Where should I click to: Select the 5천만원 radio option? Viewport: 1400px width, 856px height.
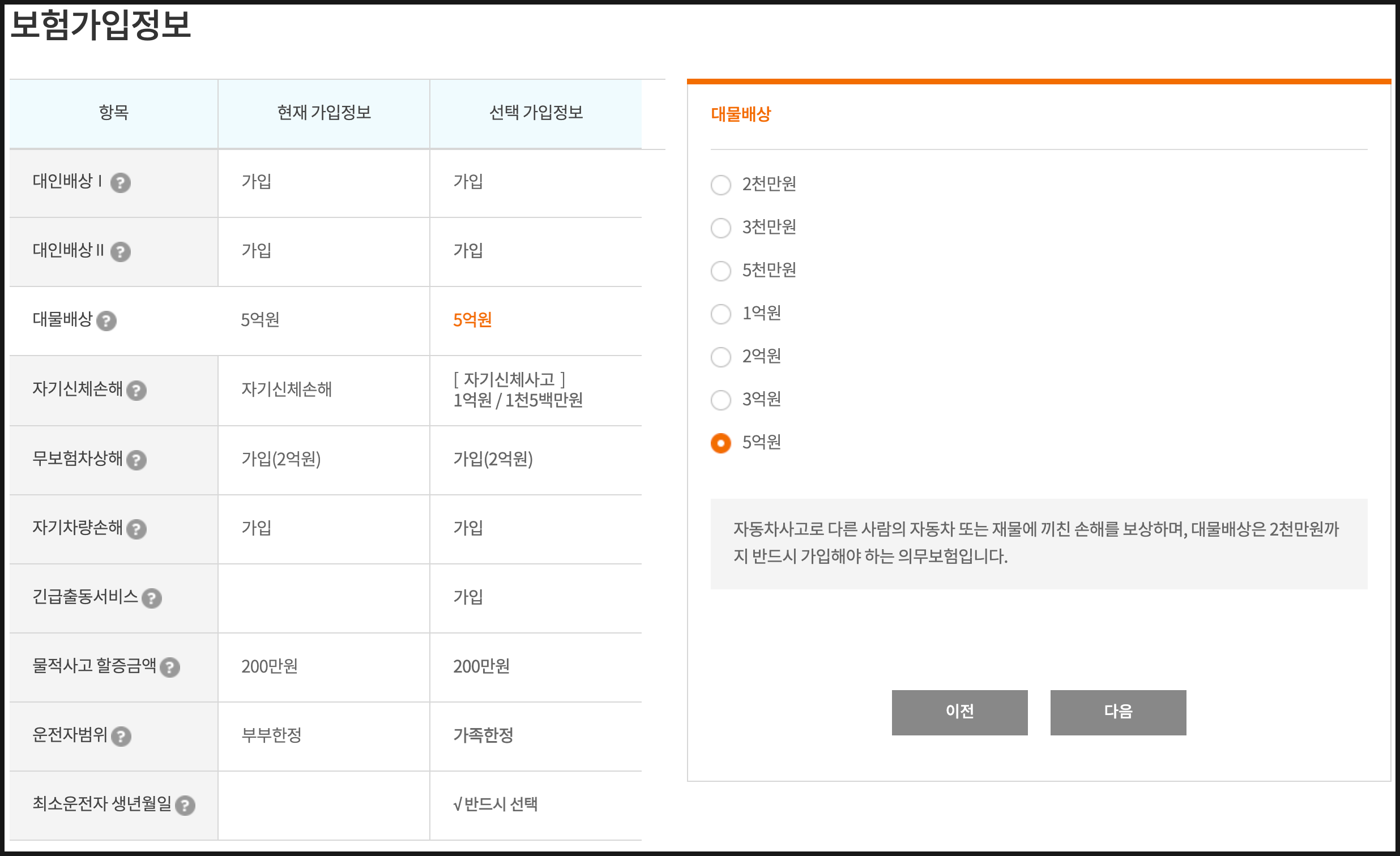(720, 271)
